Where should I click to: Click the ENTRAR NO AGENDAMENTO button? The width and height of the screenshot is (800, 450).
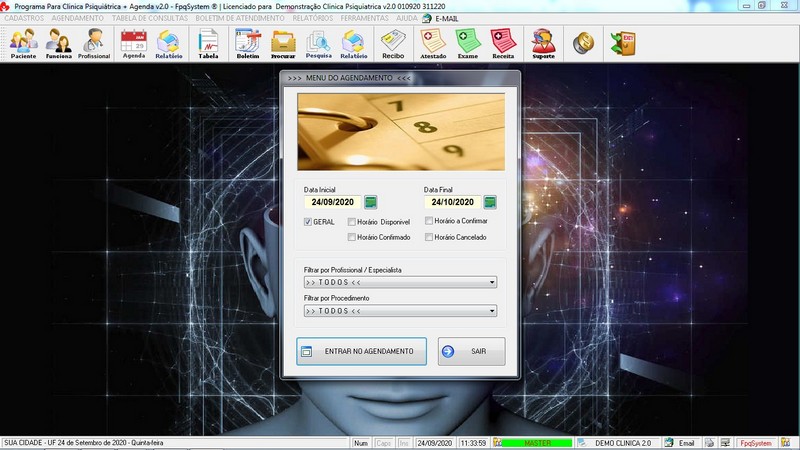(362, 352)
